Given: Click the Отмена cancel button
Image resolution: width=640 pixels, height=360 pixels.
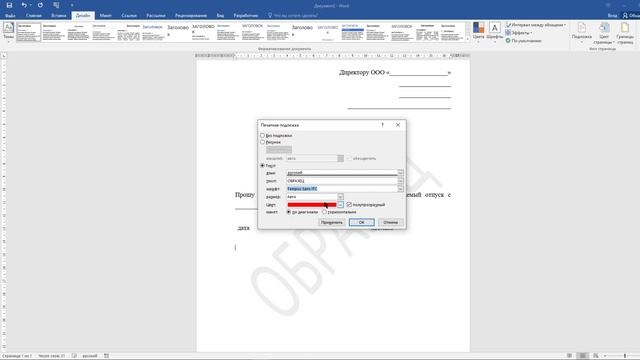Looking at the screenshot, I should click(391, 222).
